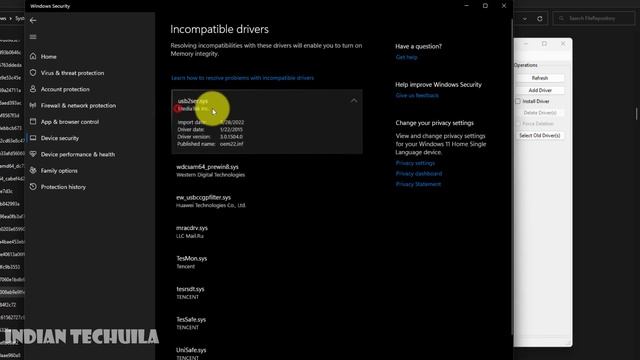Open Firewall & network protection
This screenshot has height=360, width=640.
click(78, 105)
